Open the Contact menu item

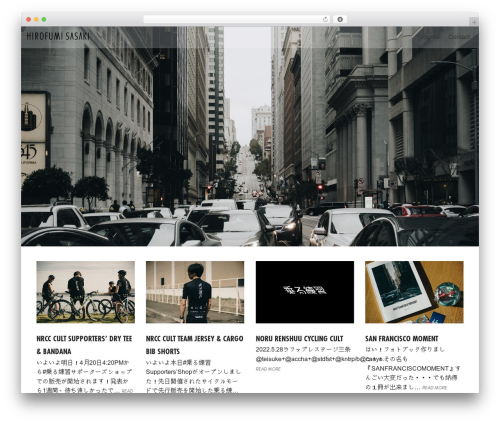459,37
